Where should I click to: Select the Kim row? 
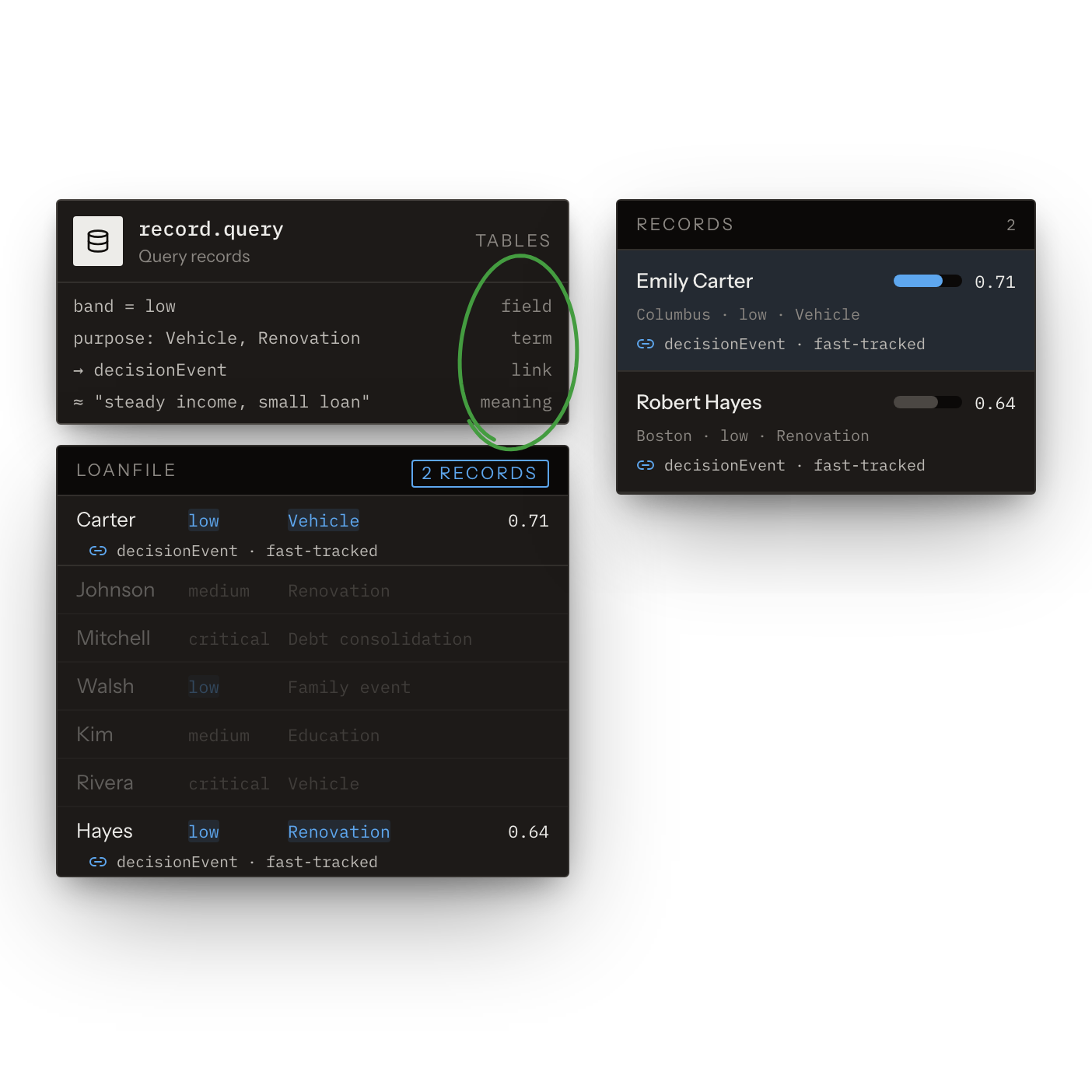pos(313,735)
